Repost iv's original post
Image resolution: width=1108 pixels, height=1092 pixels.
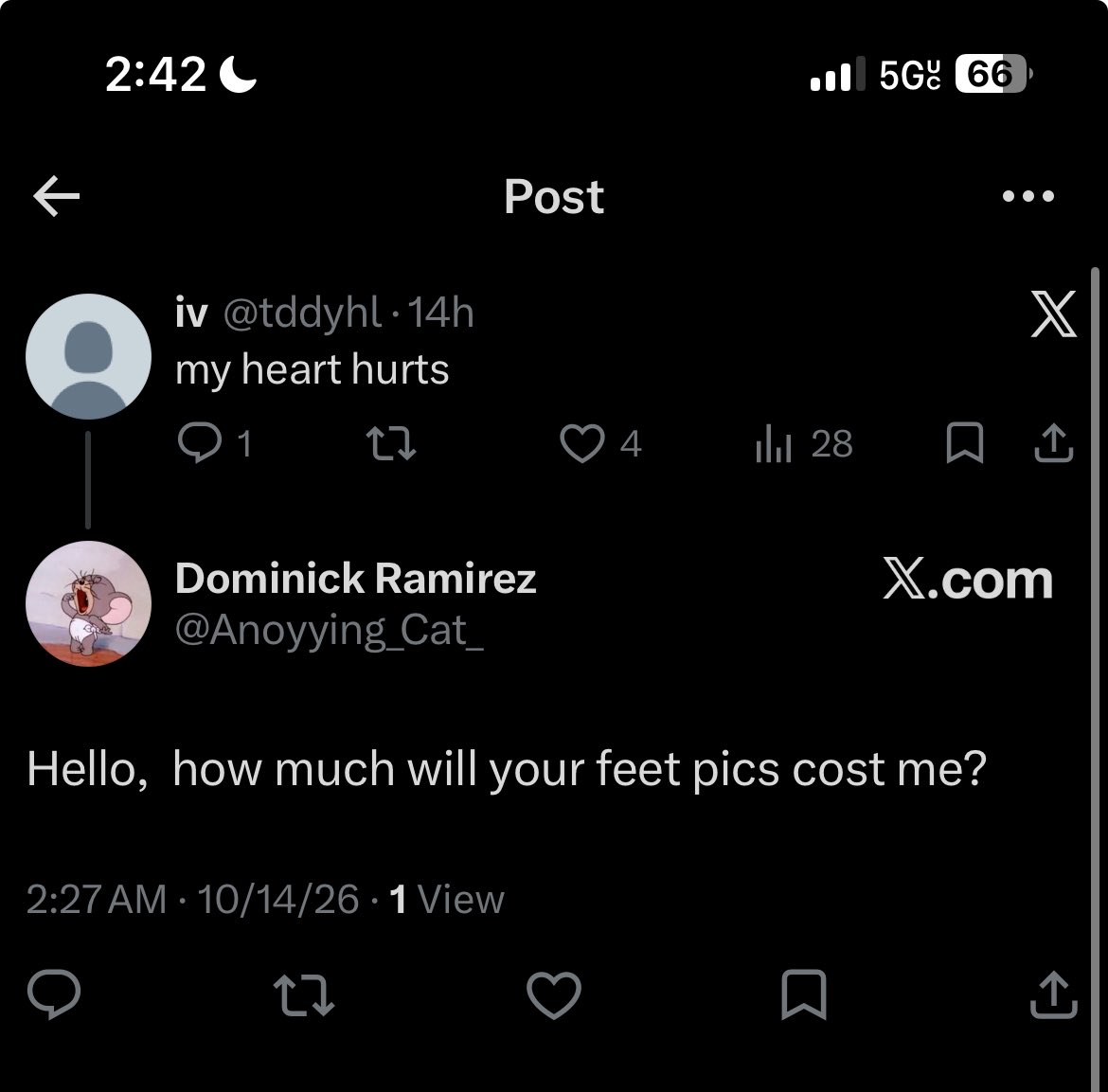coord(391,444)
